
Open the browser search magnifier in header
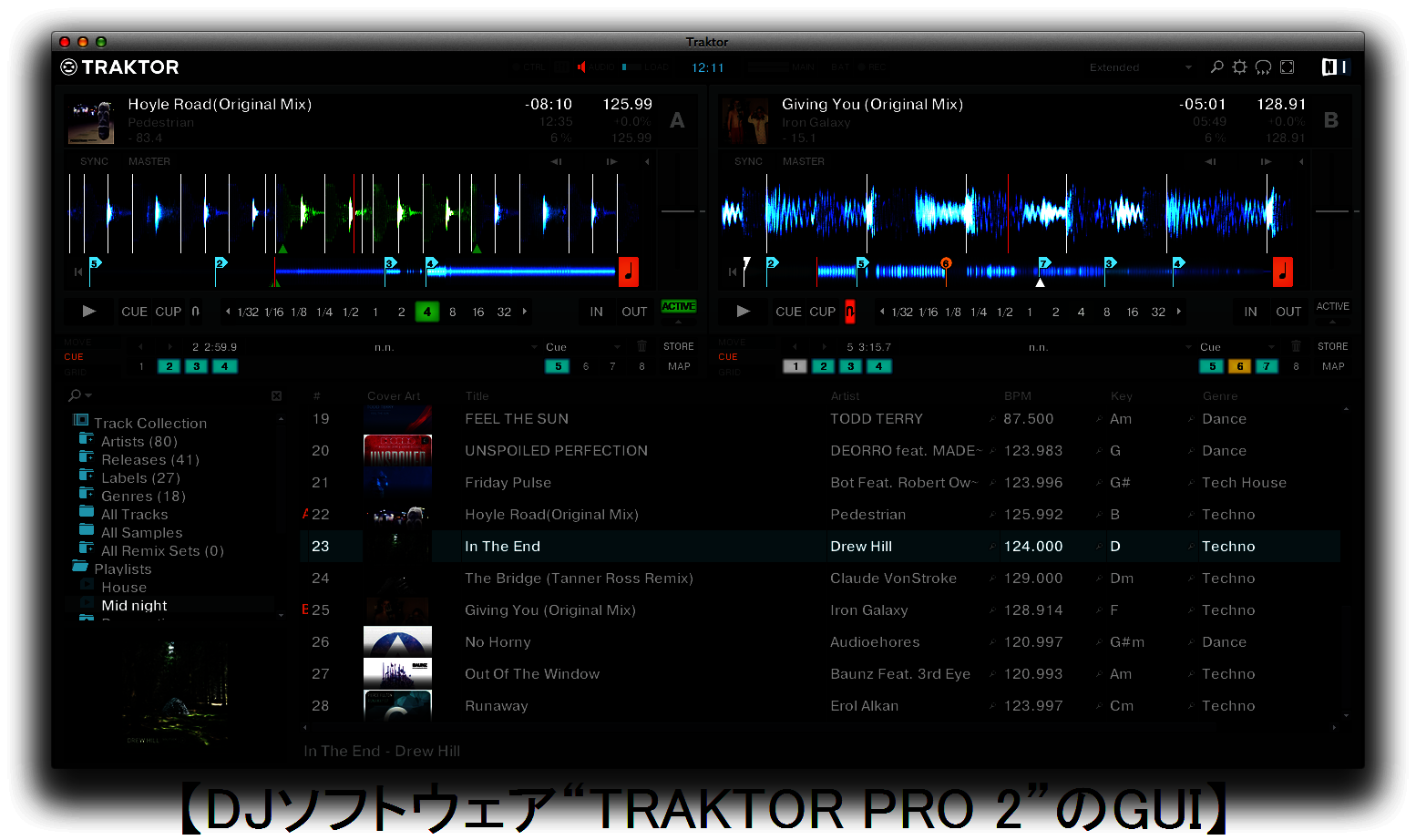click(1216, 67)
